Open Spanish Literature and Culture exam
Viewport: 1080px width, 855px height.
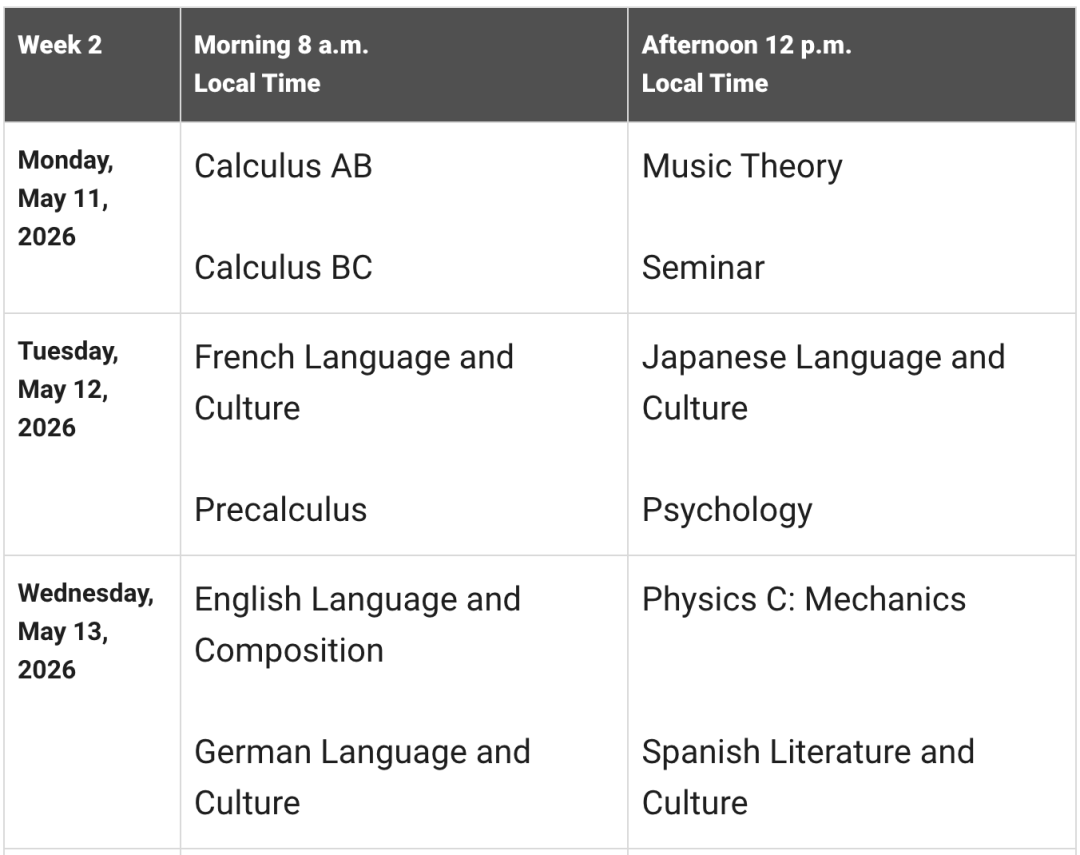pos(808,777)
